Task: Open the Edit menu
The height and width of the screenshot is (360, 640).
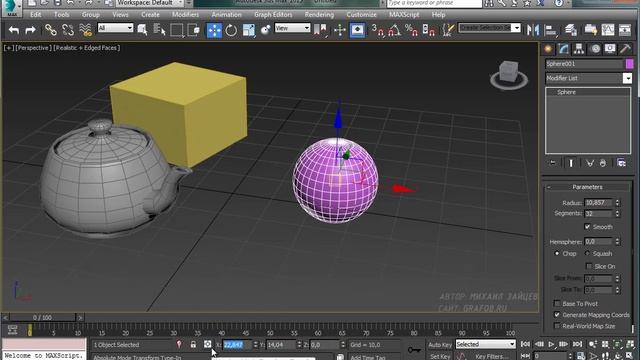Action: (x=36, y=14)
